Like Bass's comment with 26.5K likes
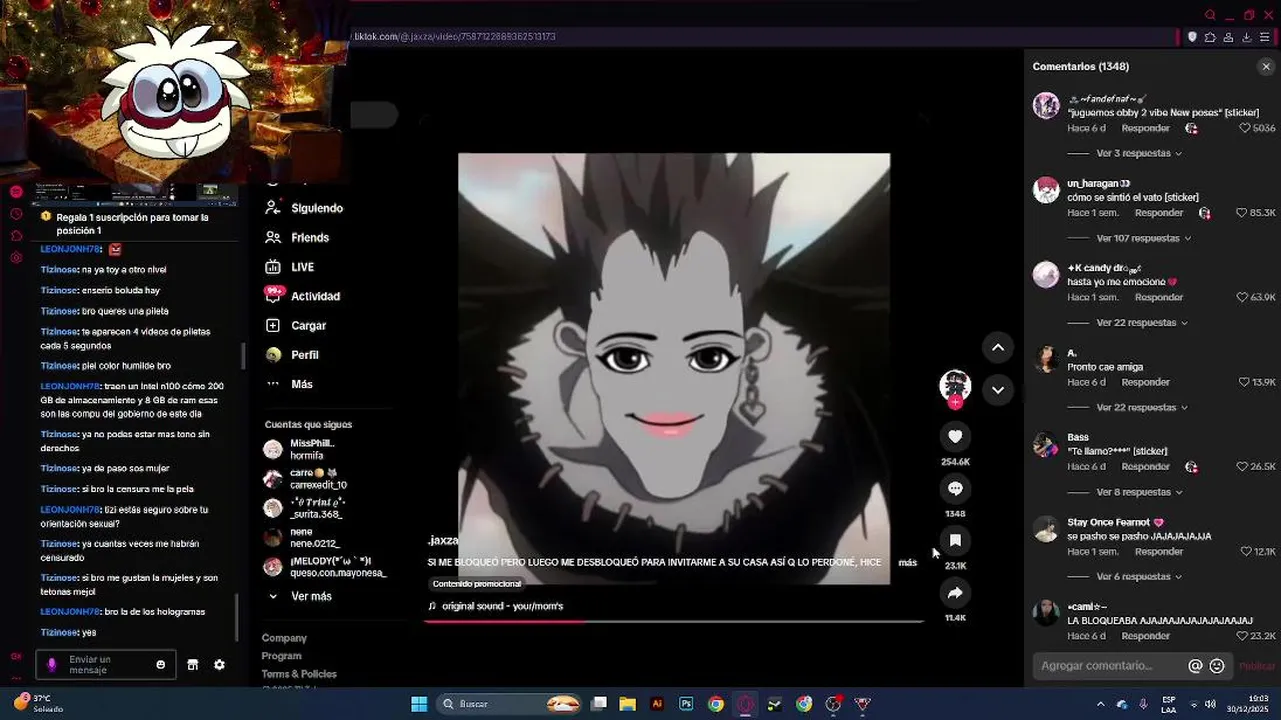The image size is (1281, 720). (1243, 467)
